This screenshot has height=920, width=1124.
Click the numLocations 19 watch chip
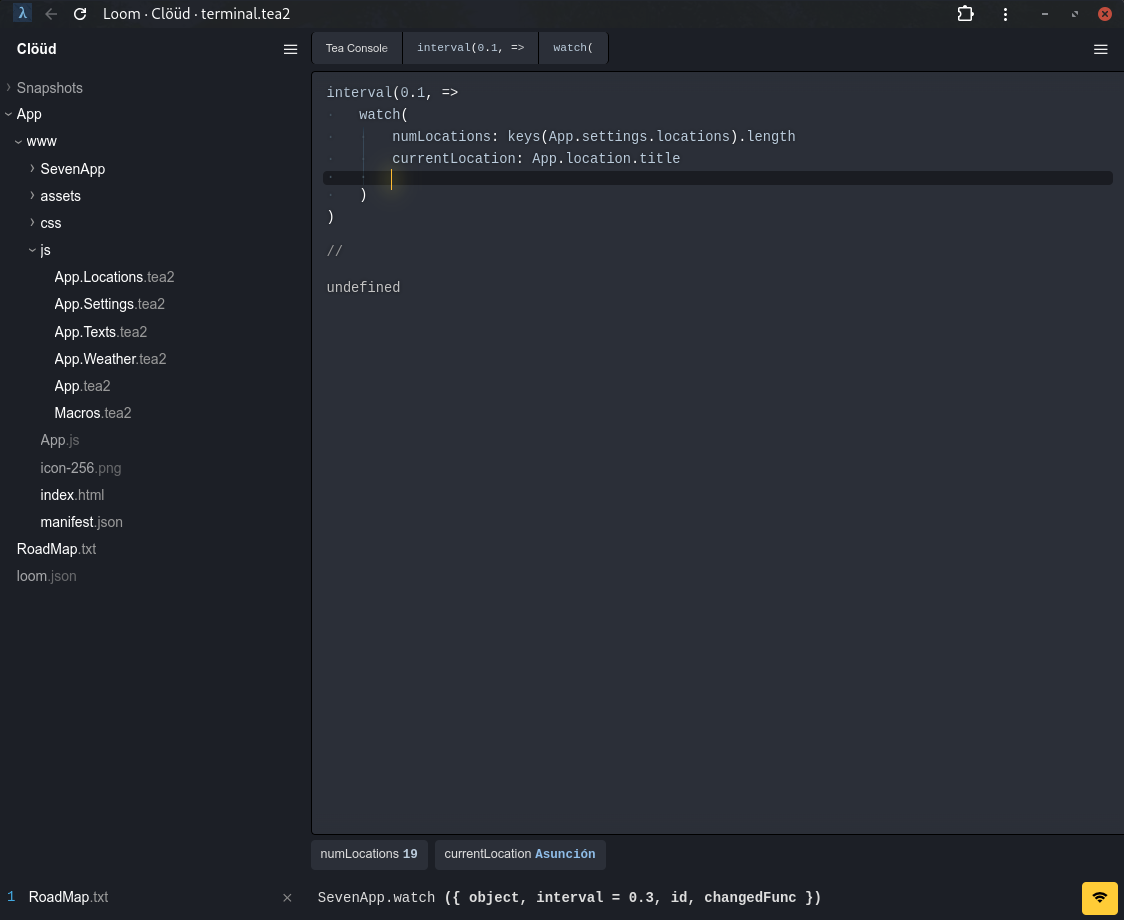tap(369, 854)
